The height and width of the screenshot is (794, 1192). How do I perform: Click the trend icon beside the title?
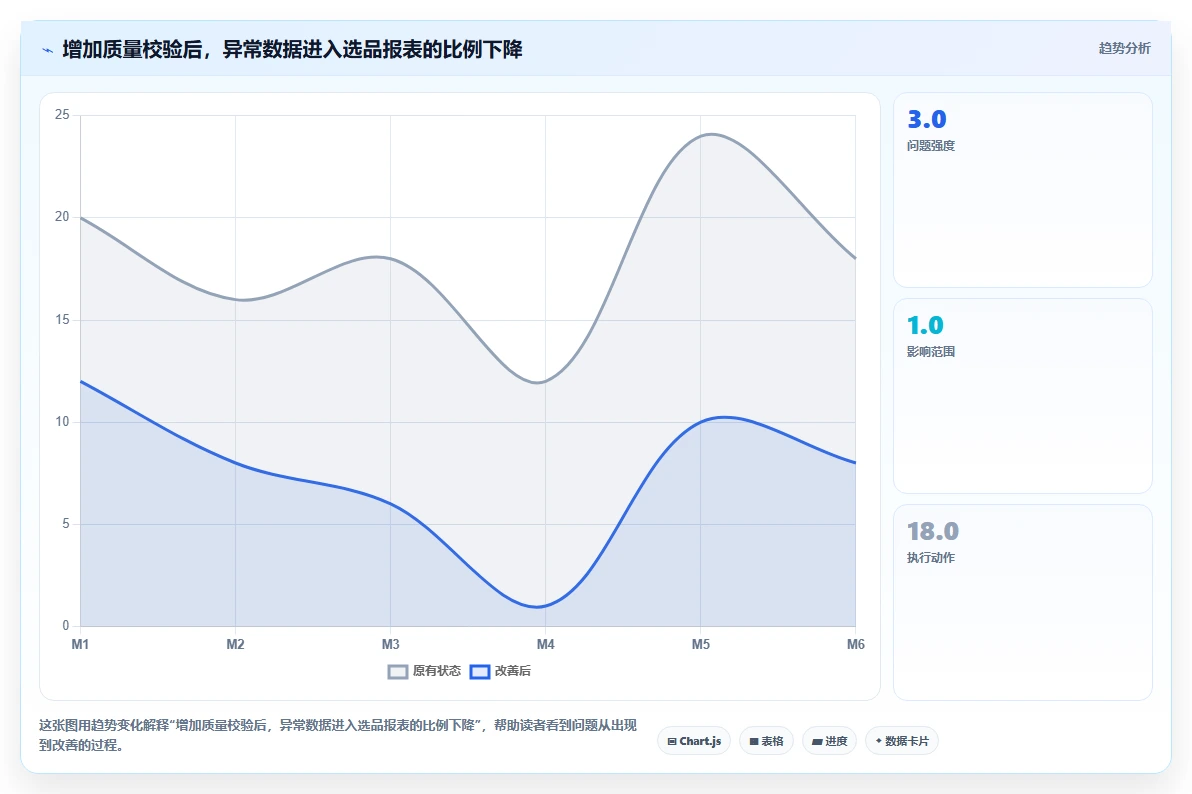point(47,50)
